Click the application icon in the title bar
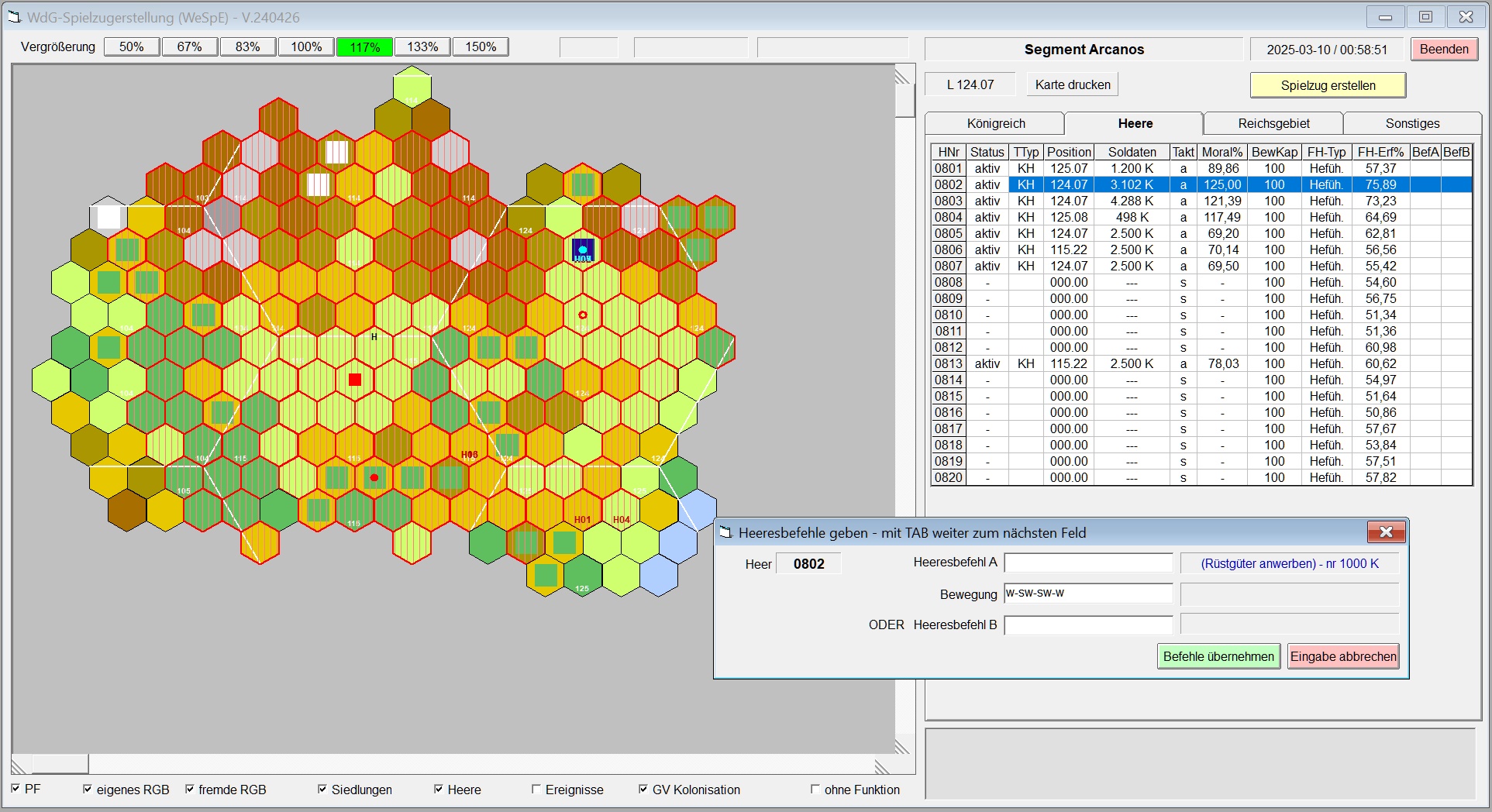The height and width of the screenshot is (812, 1492). point(14,17)
